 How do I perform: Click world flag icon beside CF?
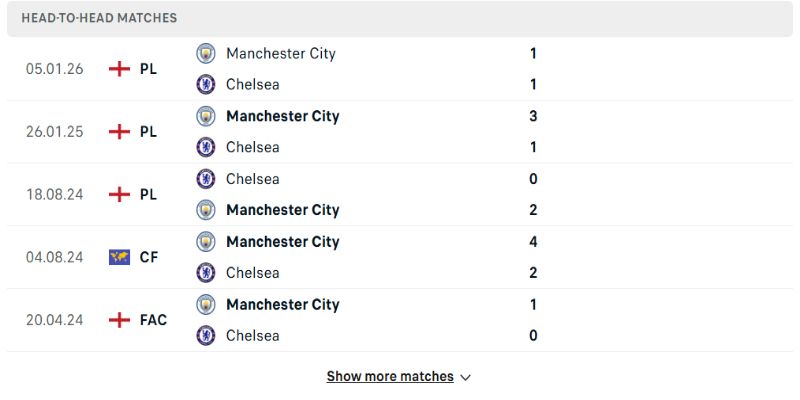(120, 257)
